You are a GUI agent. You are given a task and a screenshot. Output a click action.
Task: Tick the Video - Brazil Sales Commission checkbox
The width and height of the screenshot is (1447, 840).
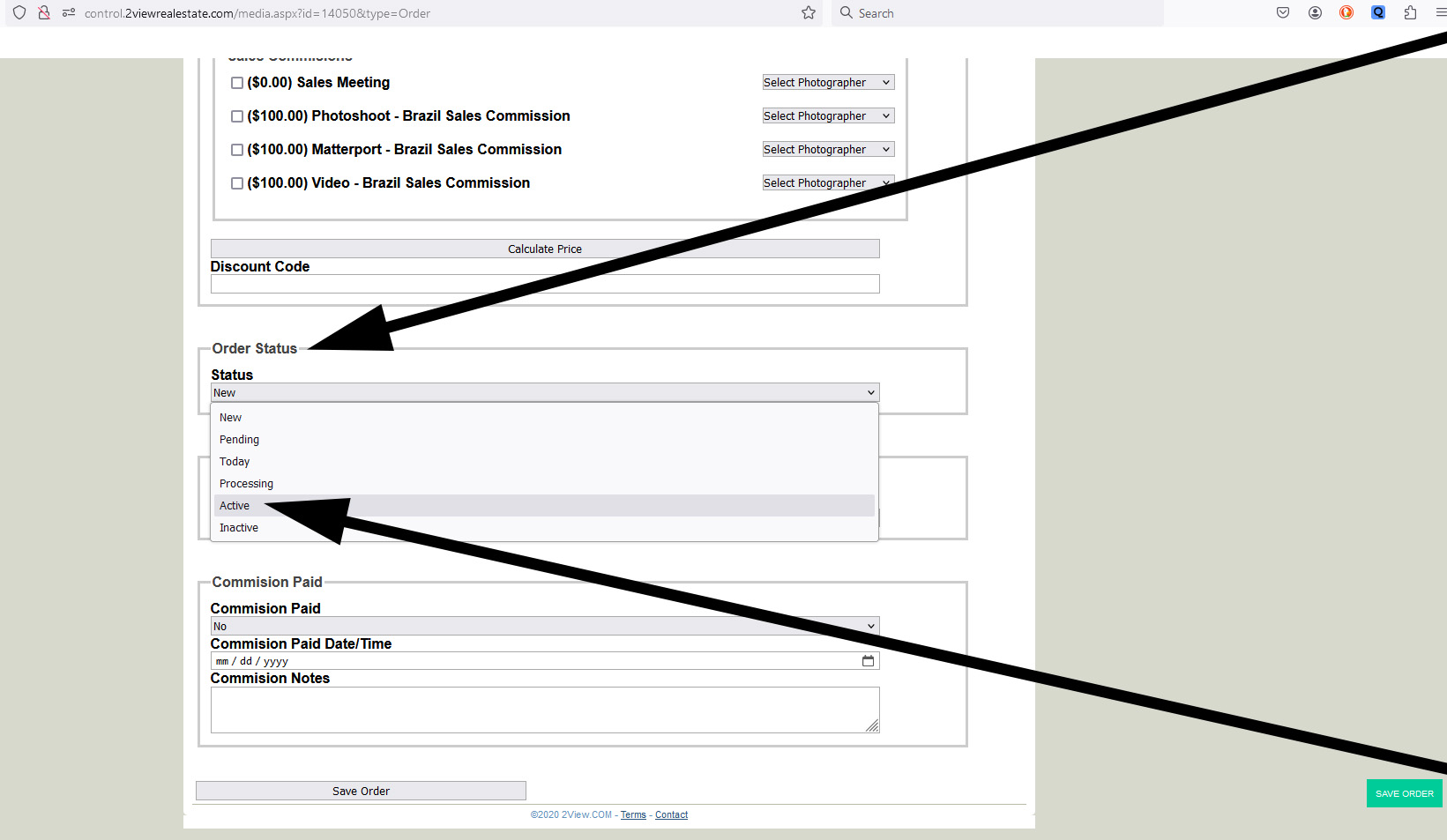(x=237, y=183)
